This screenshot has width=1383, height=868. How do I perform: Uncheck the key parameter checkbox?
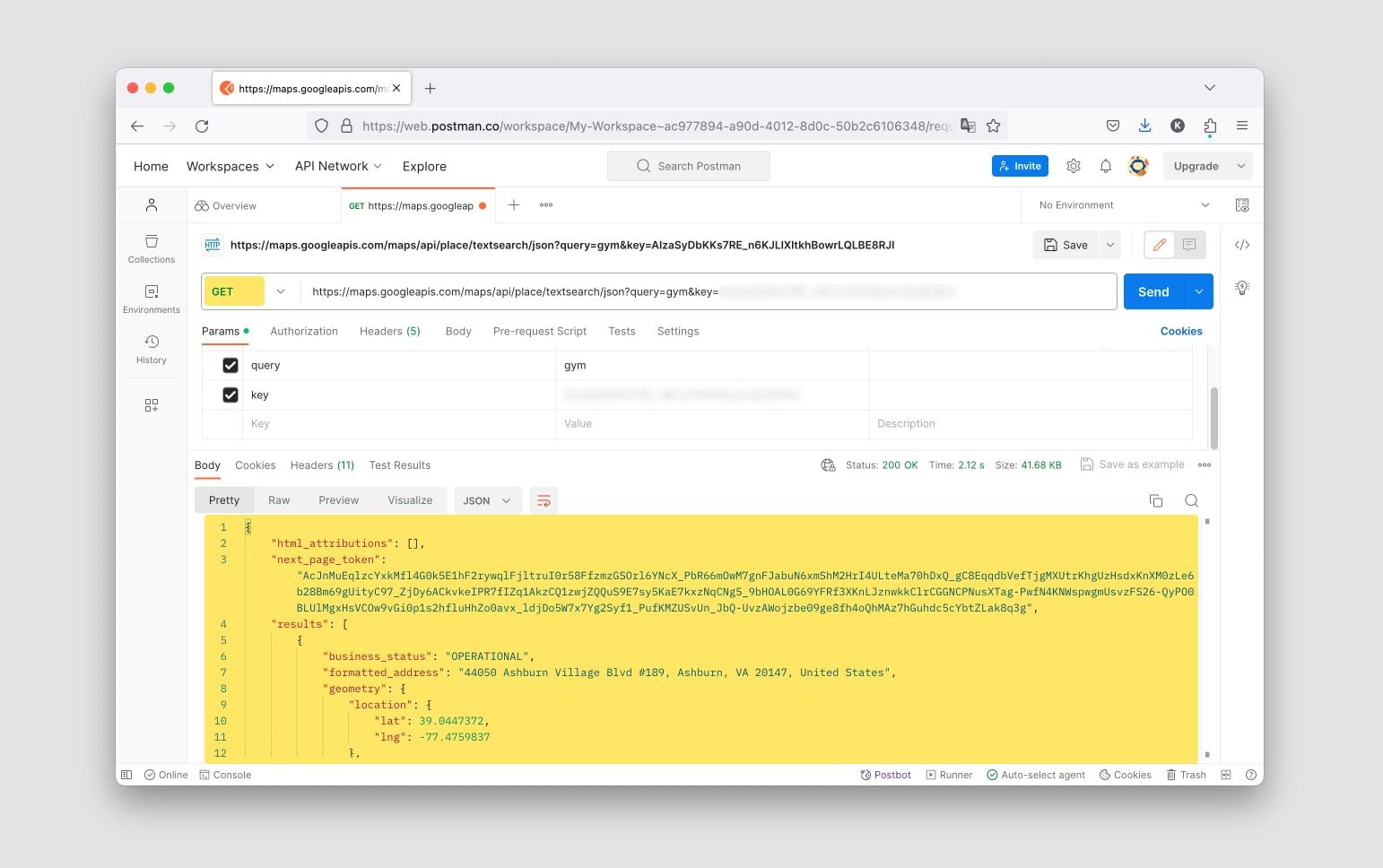click(230, 395)
